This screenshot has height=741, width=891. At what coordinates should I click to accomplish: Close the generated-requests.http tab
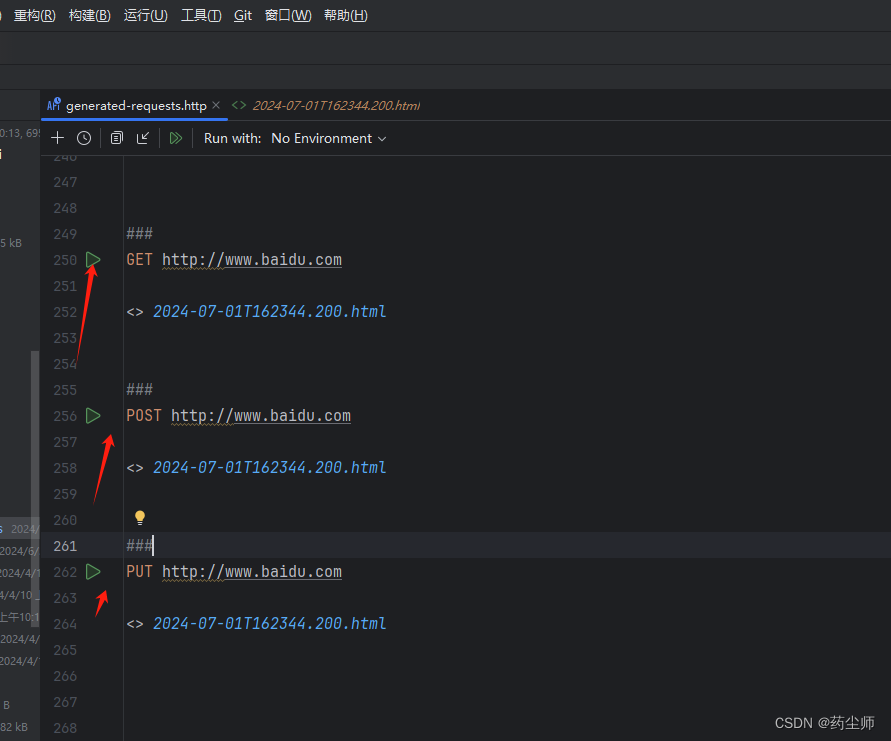point(216,104)
